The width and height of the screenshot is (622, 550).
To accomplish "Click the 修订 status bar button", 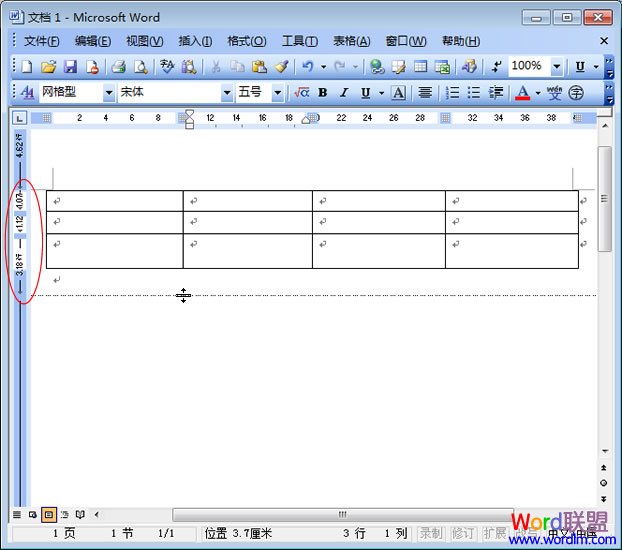I will point(463,534).
